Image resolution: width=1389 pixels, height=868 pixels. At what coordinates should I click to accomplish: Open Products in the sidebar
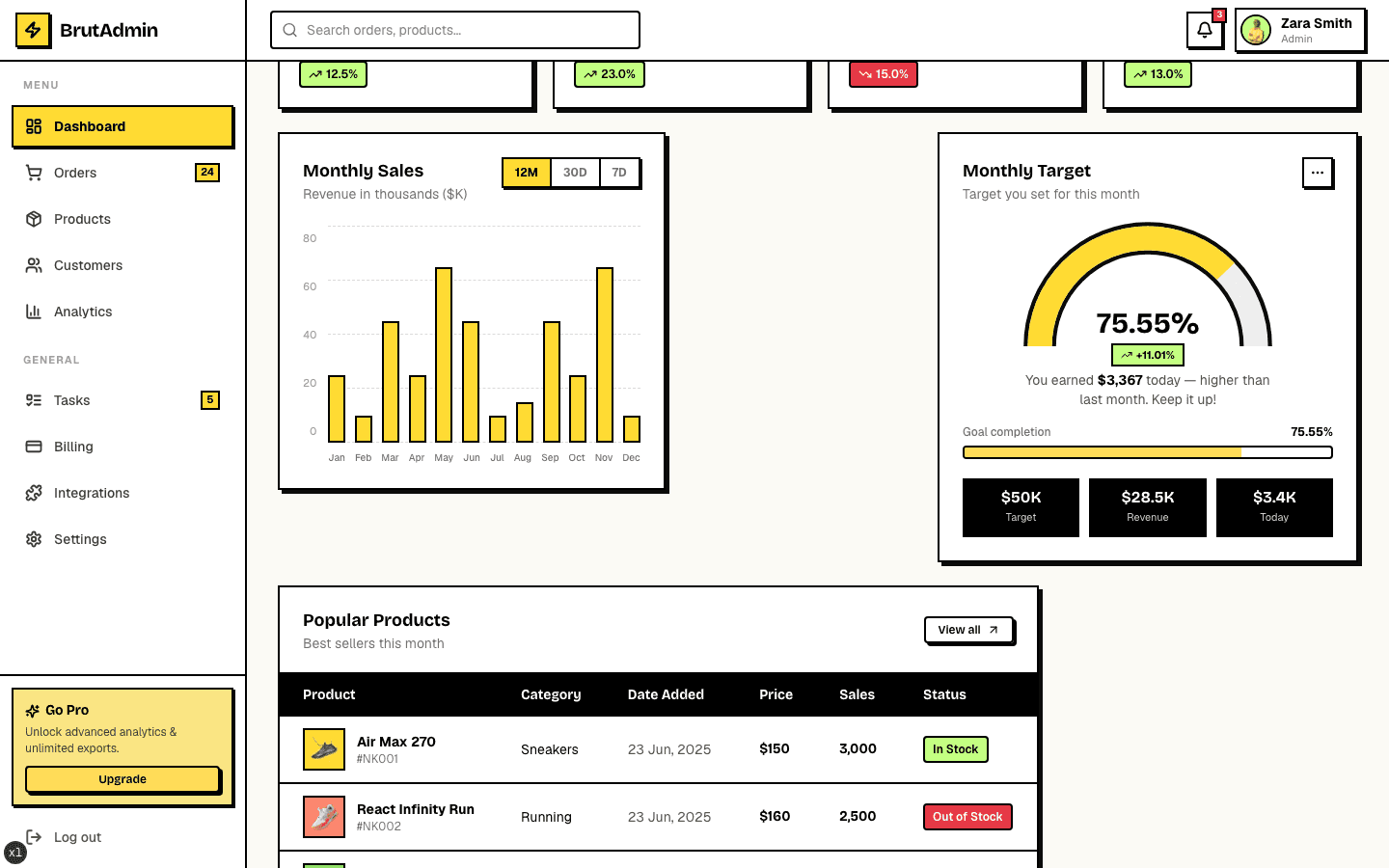(123, 219)
